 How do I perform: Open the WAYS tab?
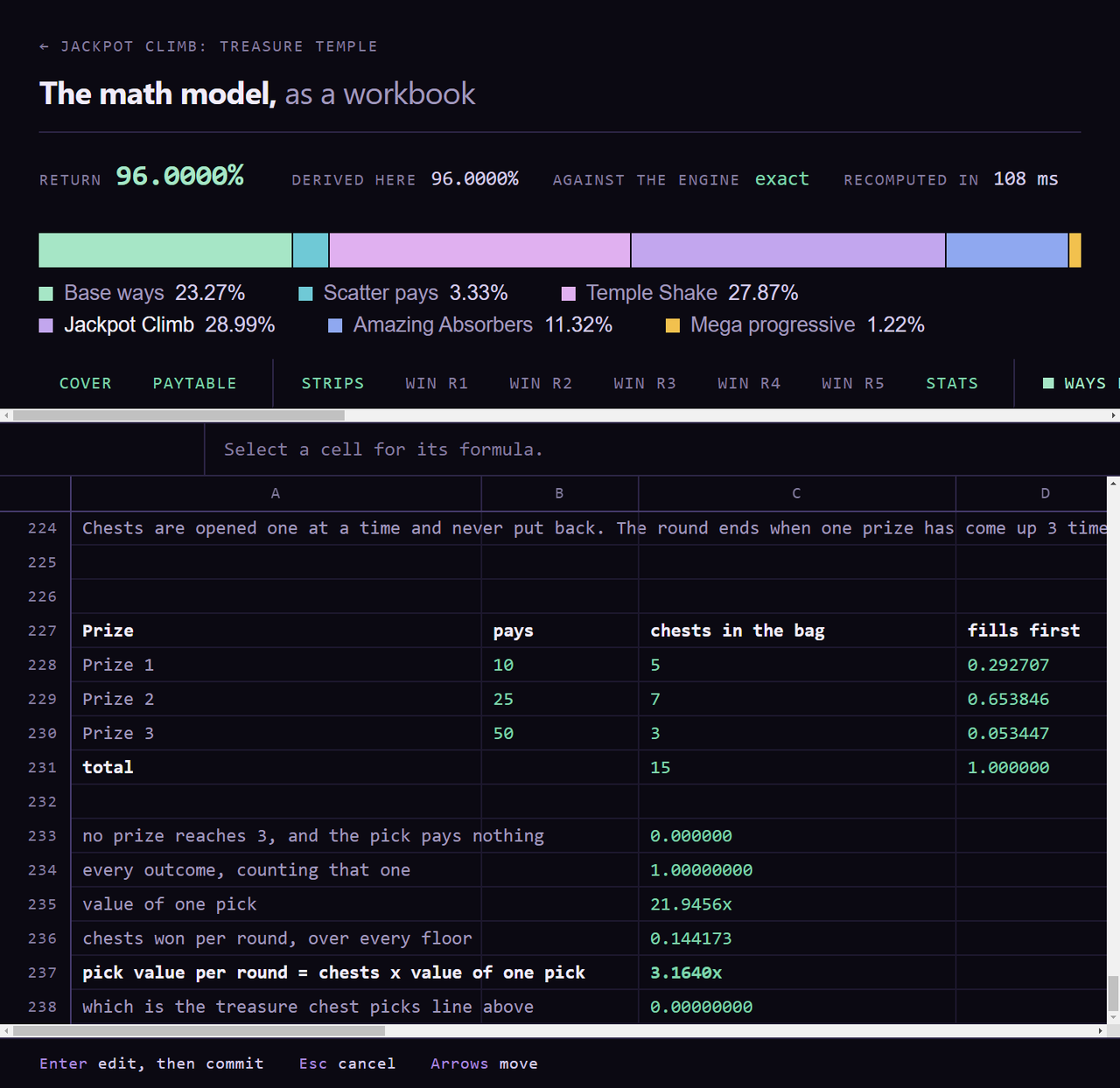(x=1074, y=383)
